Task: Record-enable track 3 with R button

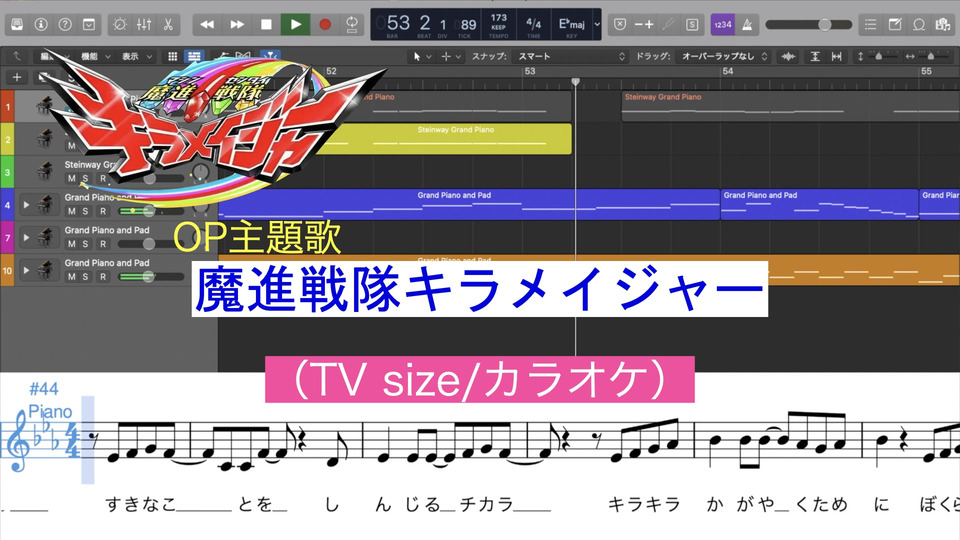Action: coord(103,178)
